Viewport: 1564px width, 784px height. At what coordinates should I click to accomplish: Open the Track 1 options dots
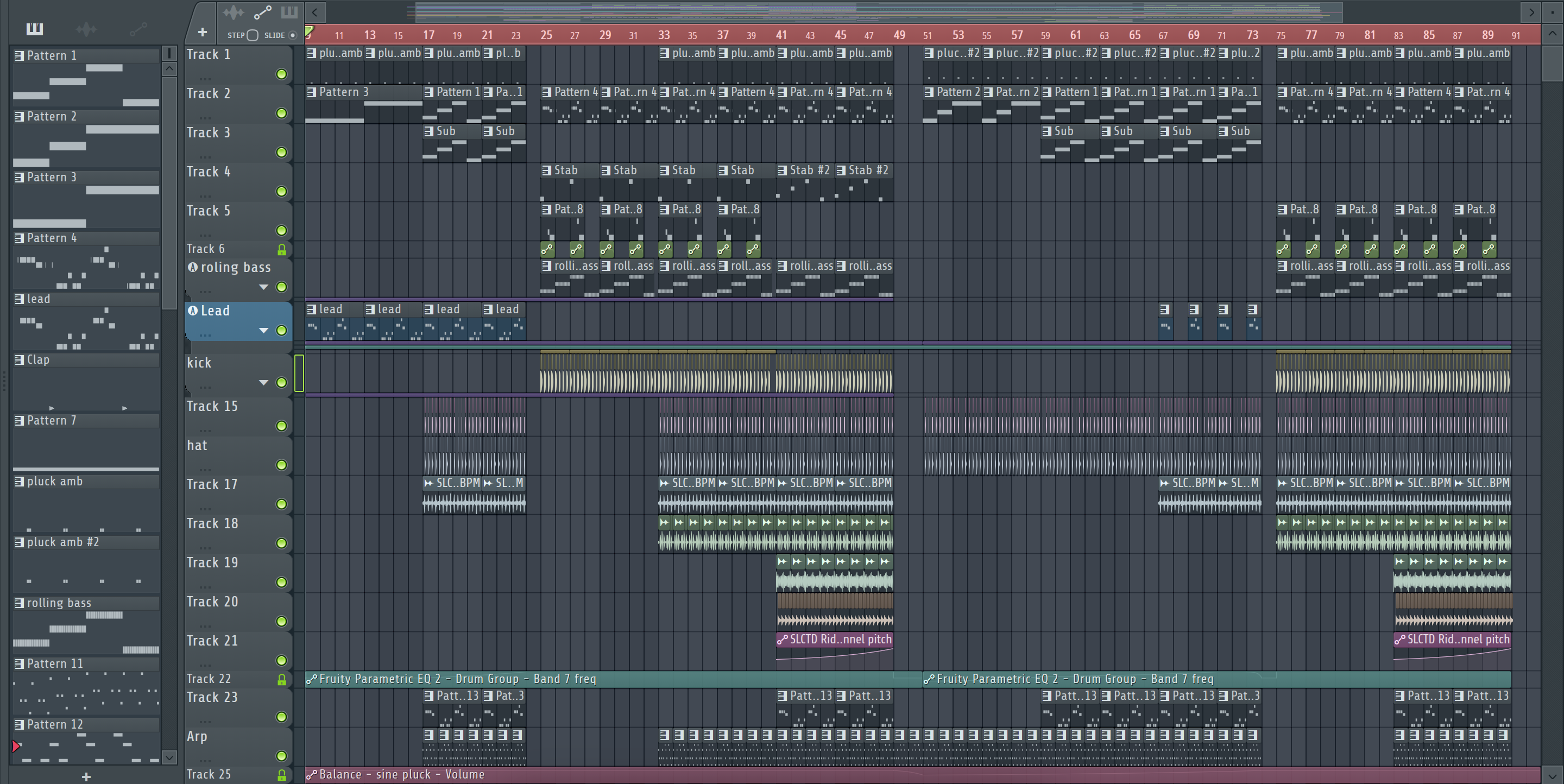[205, 78]
